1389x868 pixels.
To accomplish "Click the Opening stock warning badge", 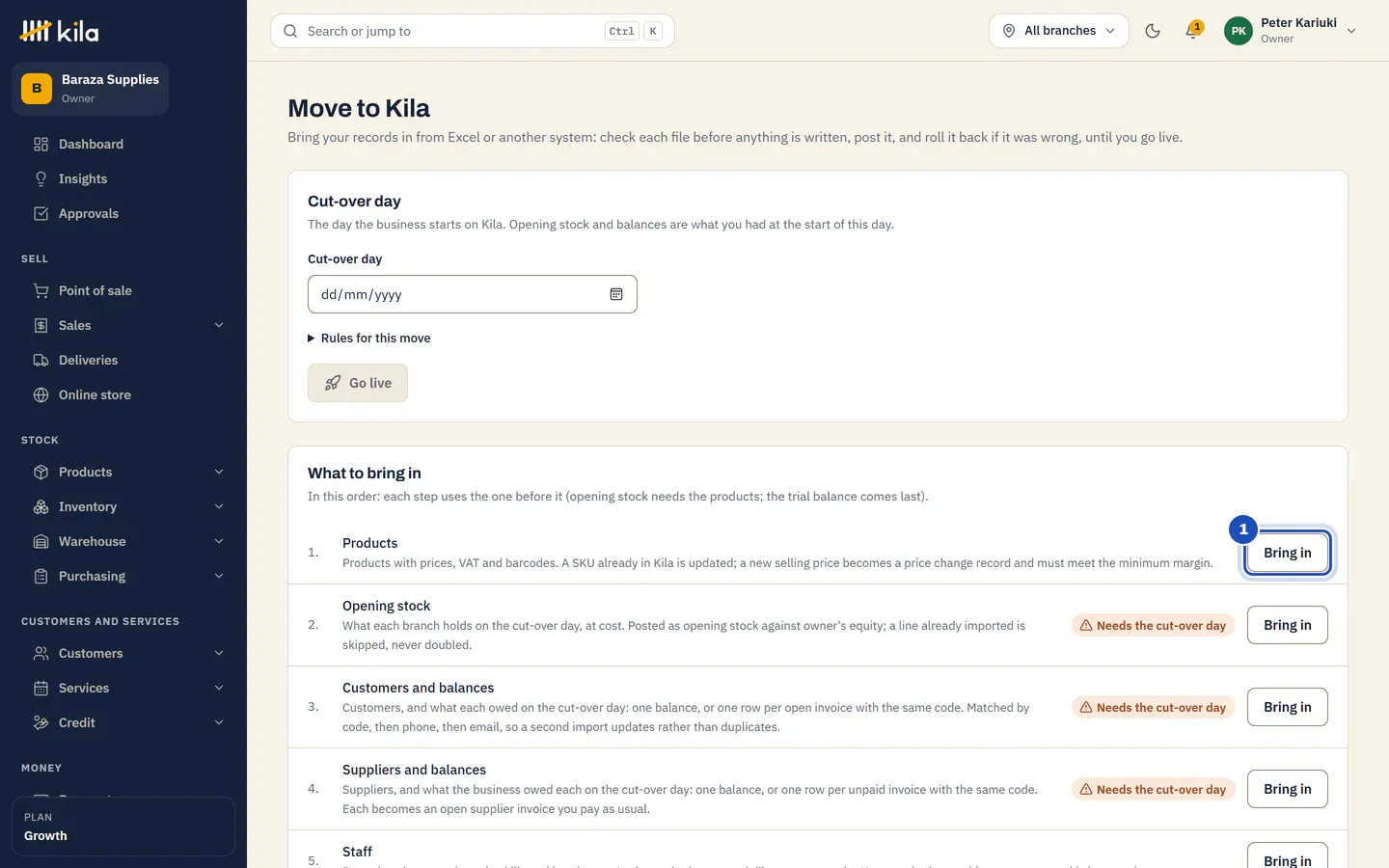I will click(1153, 626).
